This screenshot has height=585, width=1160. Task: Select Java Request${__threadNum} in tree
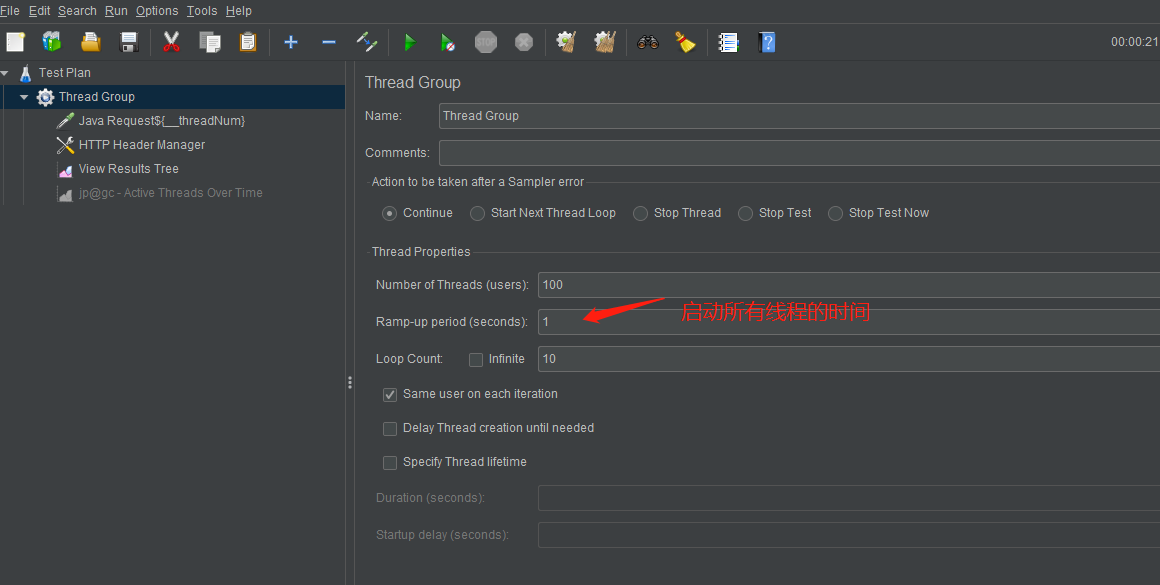pyautogui.click(x=162, y=121)
